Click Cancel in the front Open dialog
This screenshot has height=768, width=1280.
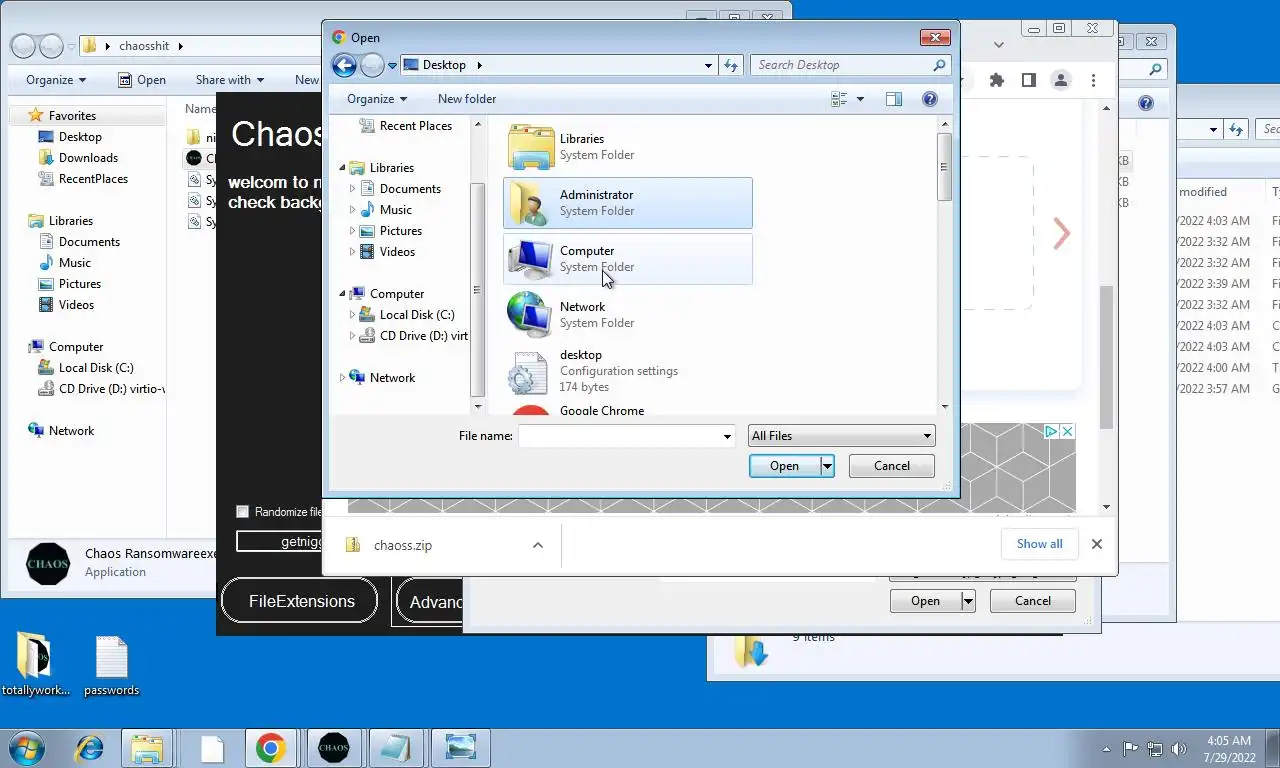[x=892, y=466]
